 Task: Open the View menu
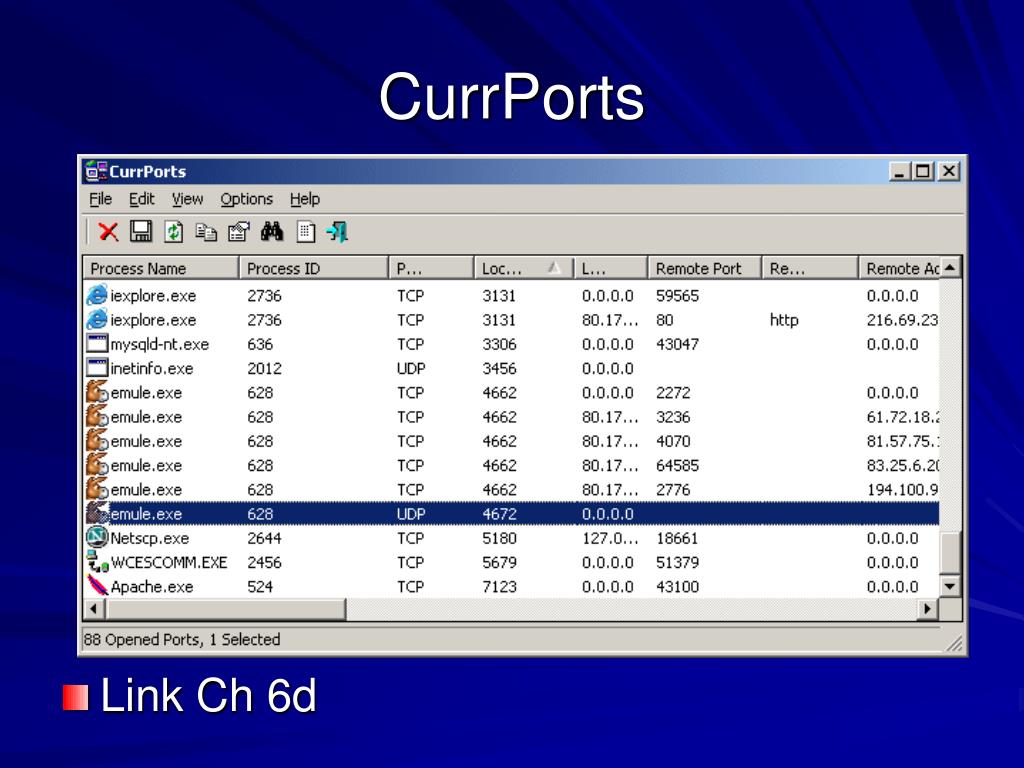pyautogui.click(x=187, y=199)
